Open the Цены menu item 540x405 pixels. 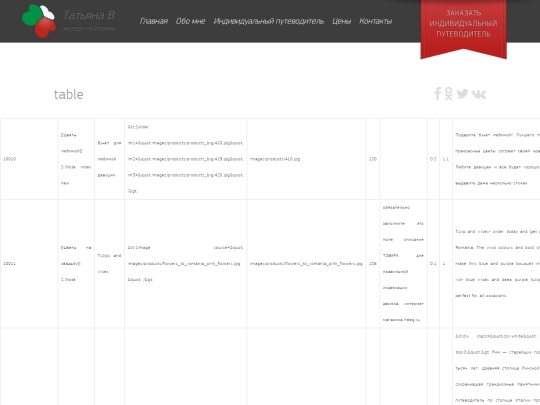coord(341,21)
